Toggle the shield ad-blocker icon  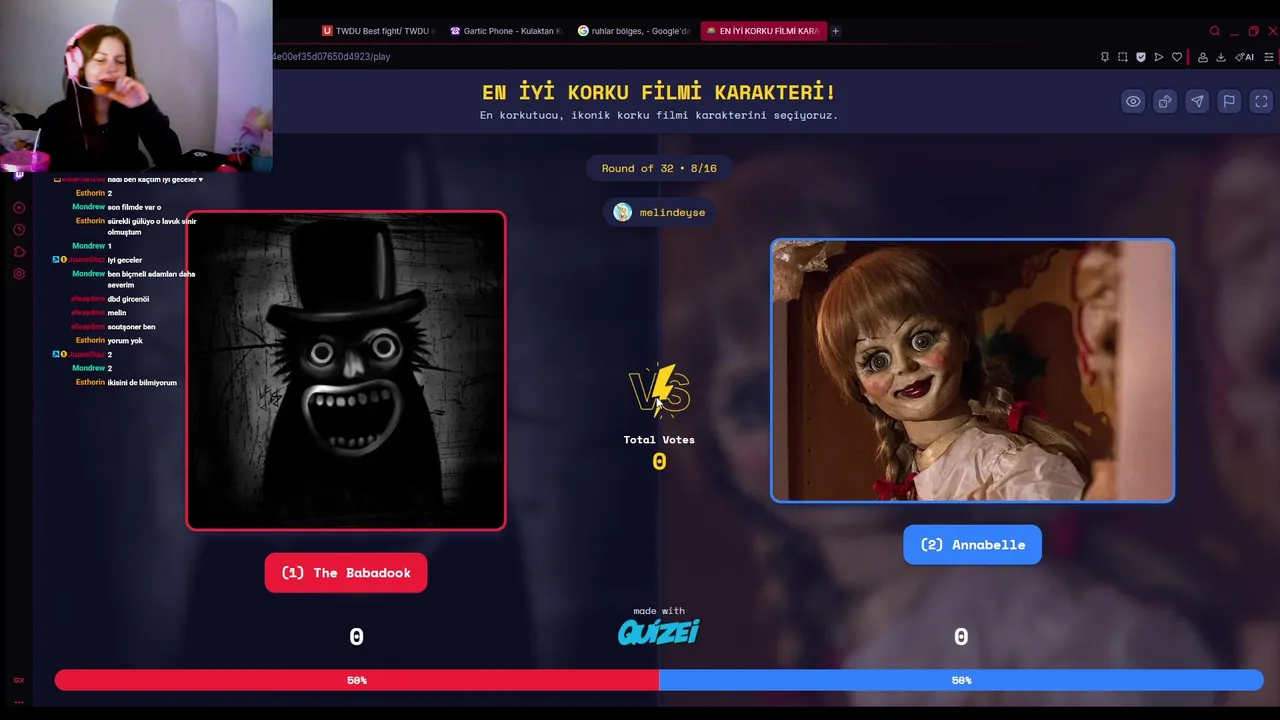click(x=1141, y=57)
